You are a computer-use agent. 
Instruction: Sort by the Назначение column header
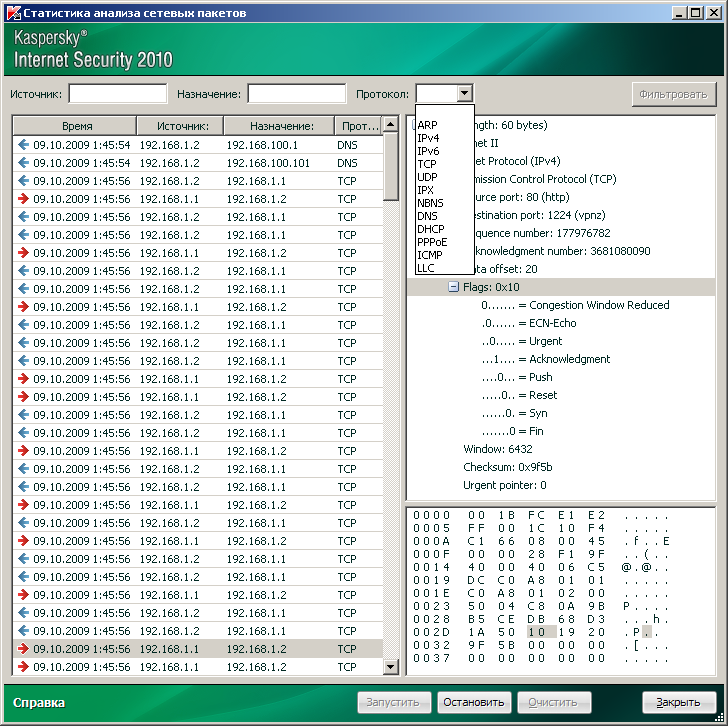tap(279, 126)
